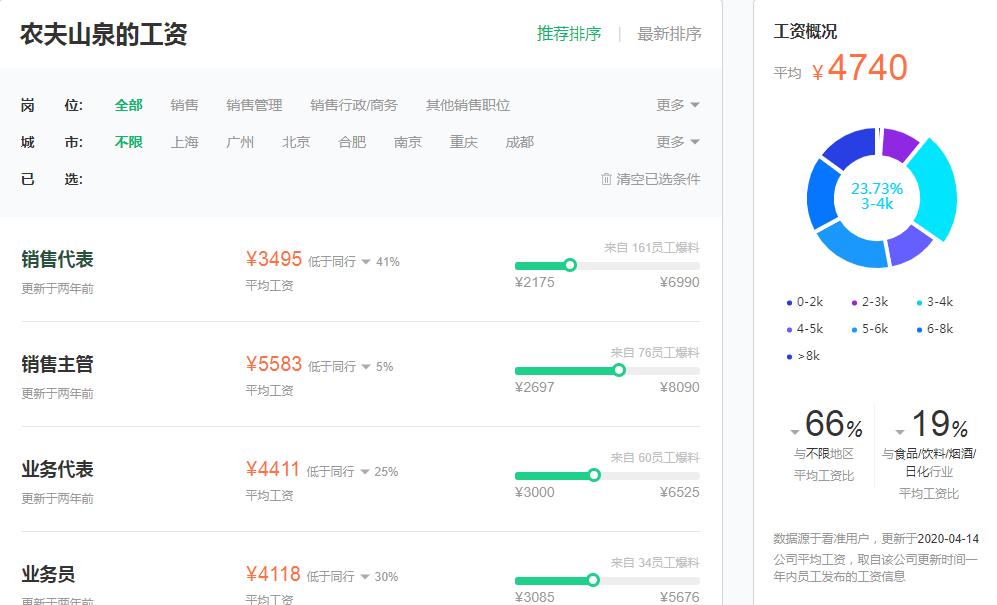Switch to 推荐排序 sorting
Image resolution: width=997 pixels, height=605 pixels.
pyautogui.click(x=569, y=34)
